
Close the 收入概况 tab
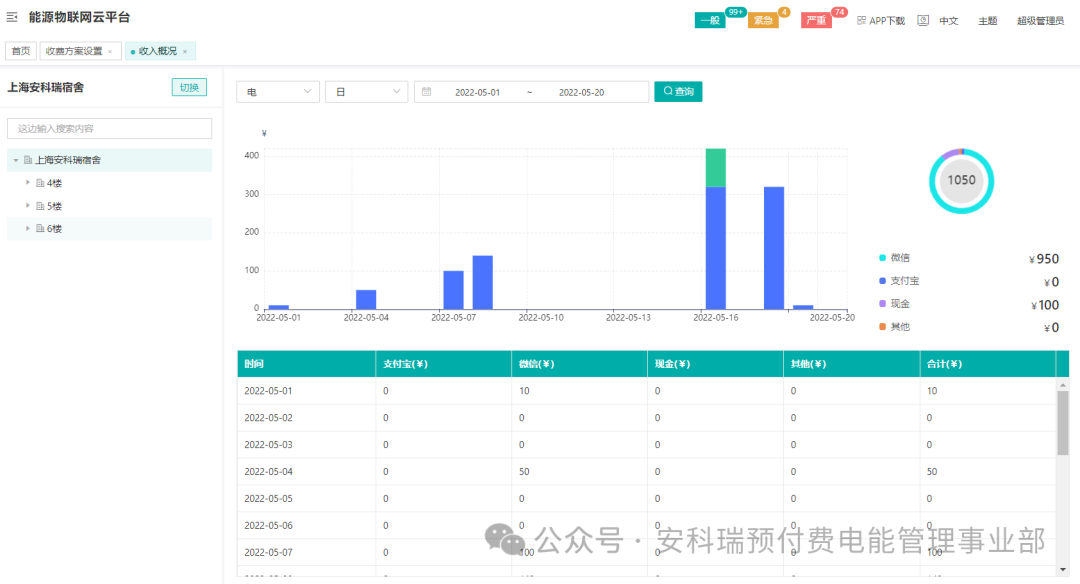tap(185, 52)
